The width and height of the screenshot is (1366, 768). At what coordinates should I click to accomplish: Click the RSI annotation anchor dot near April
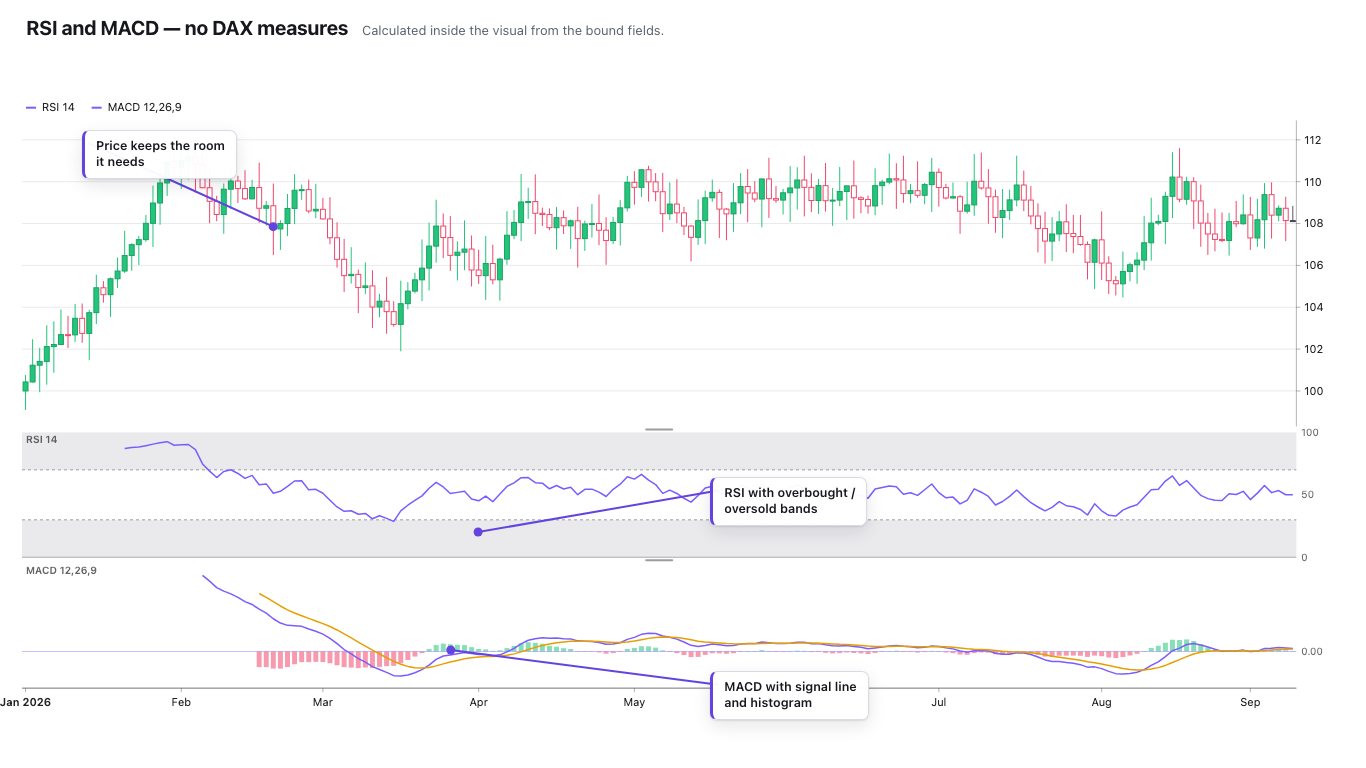pos(478,532)
